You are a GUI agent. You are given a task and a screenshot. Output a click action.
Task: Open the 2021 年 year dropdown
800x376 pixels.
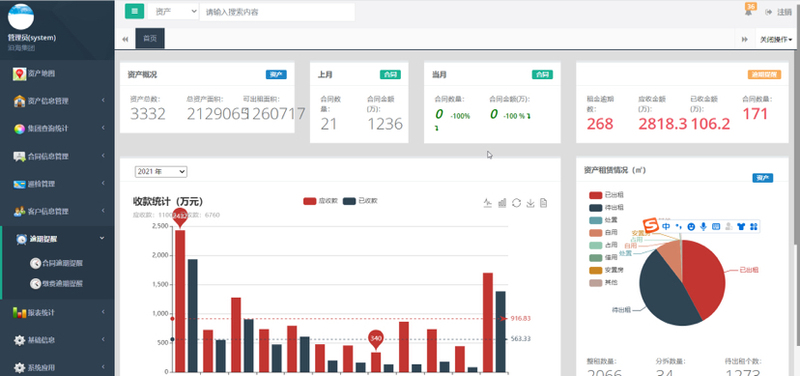[161, 172]
